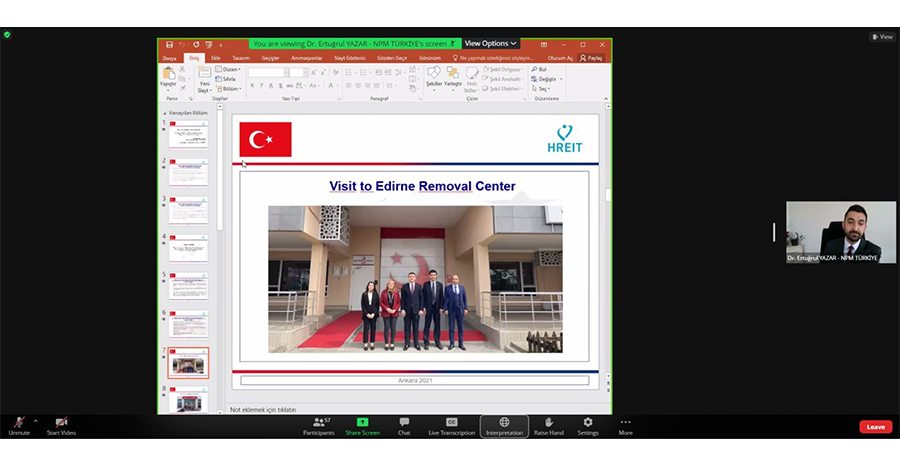The width and height of the screenshot is (900, 450).
Task: Open the Interpretation language menu
Action: pyautogui.click(x=504, y=426)
